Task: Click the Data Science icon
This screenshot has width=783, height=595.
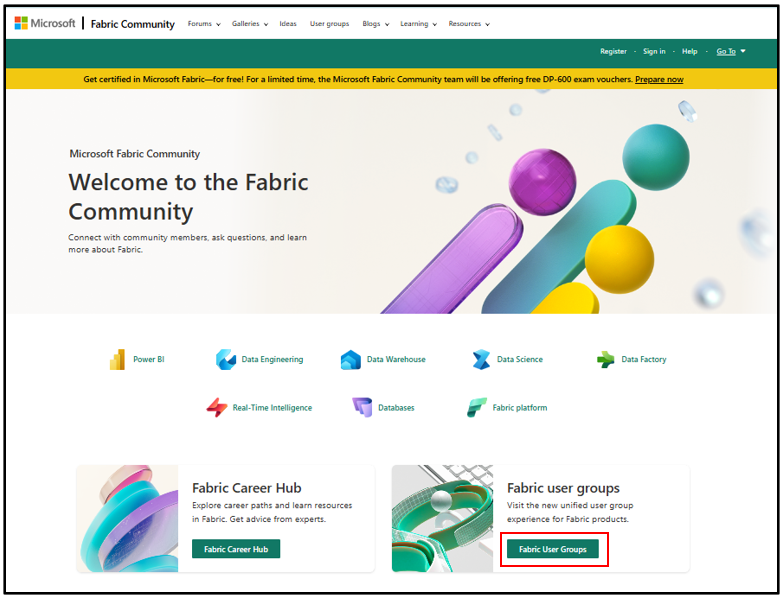Action: click(481, 359)
